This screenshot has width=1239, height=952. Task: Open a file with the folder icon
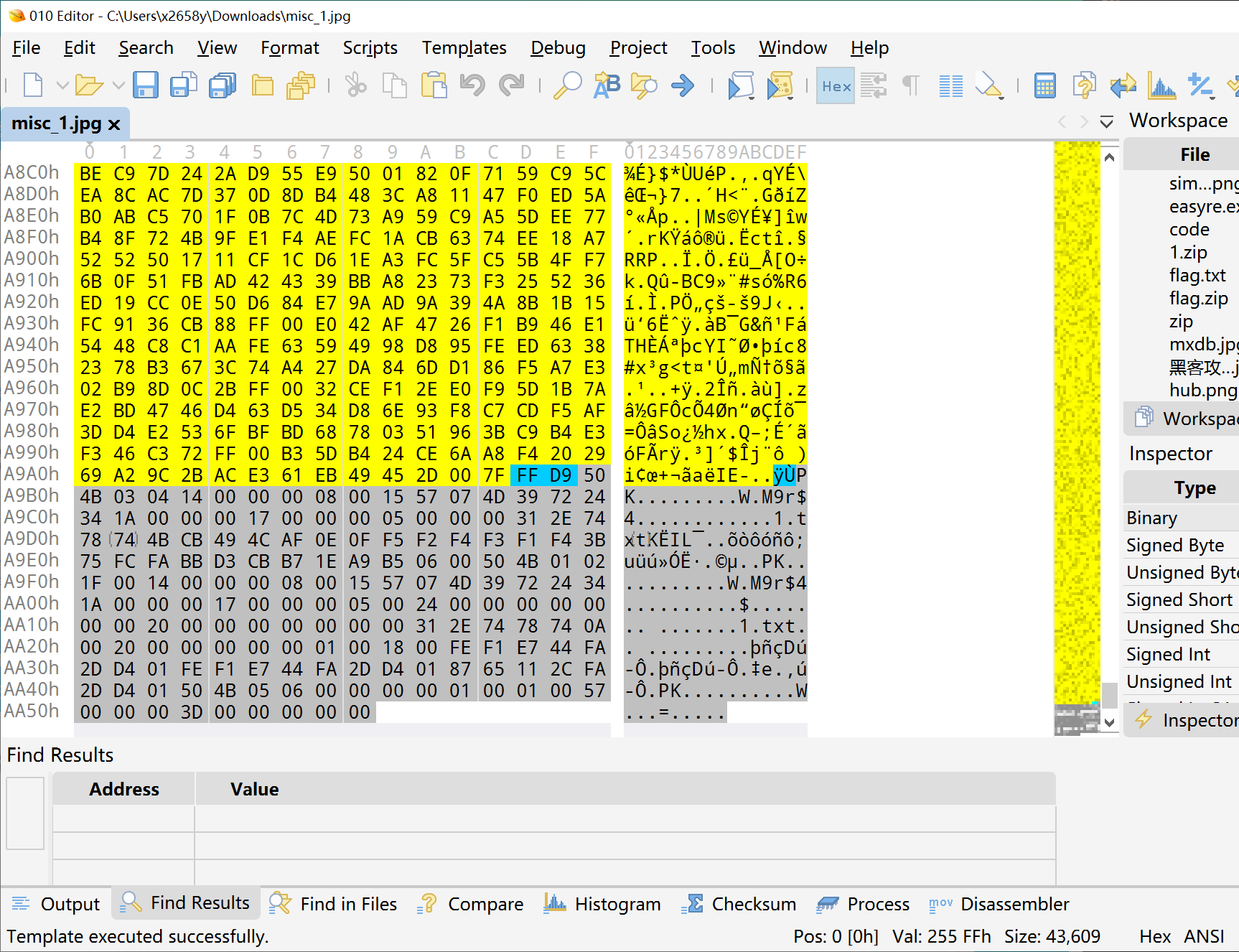[89, 85]
